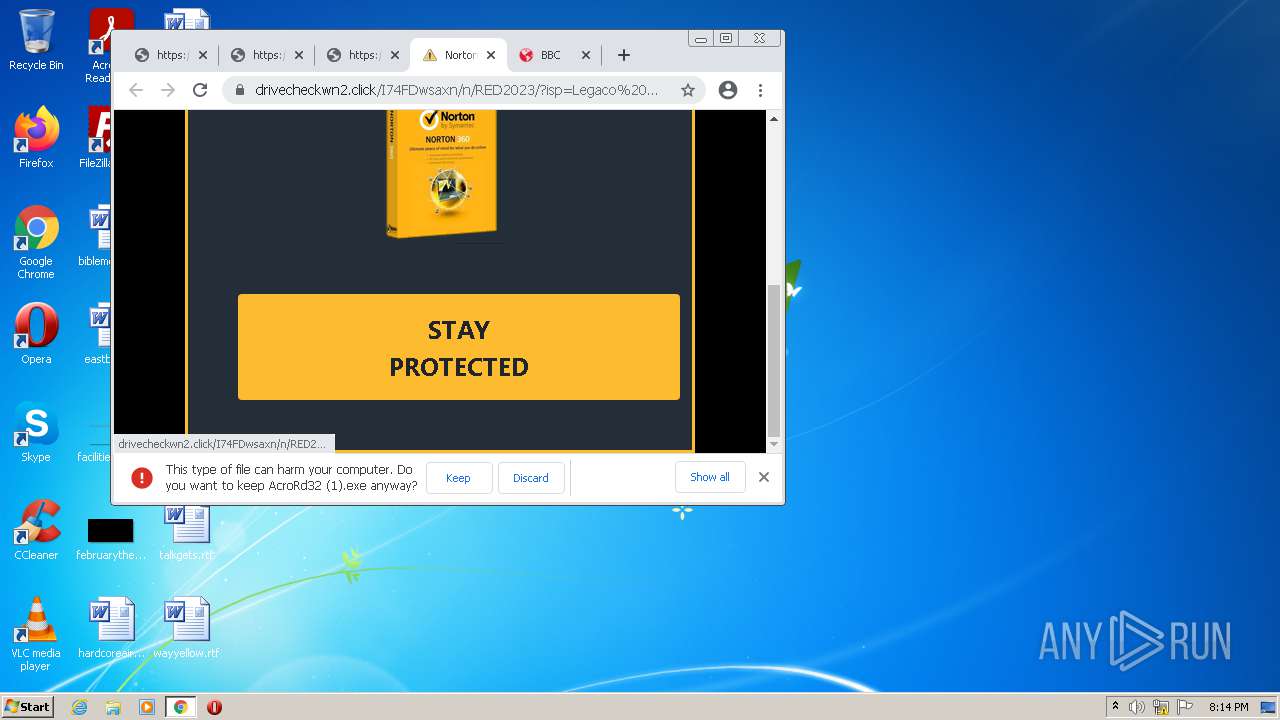Select the Firefox desktop shortcut
Viewport: 1280px width, 720px height.
pyautogui.click(x=36, y=138)
